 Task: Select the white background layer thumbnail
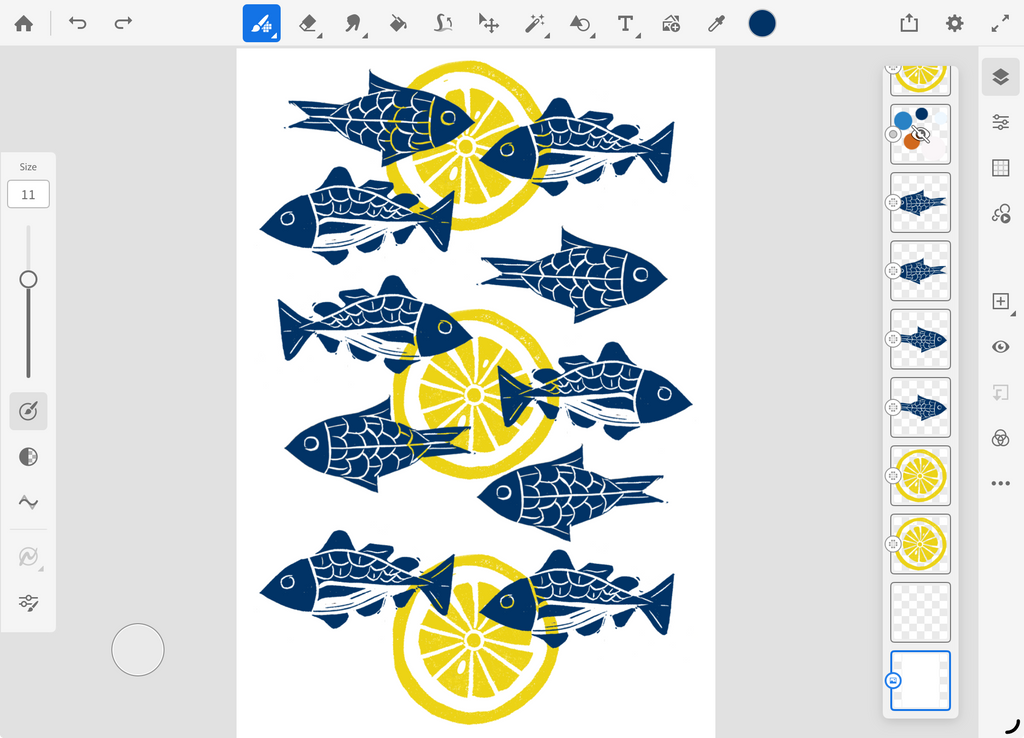[920, 681]
